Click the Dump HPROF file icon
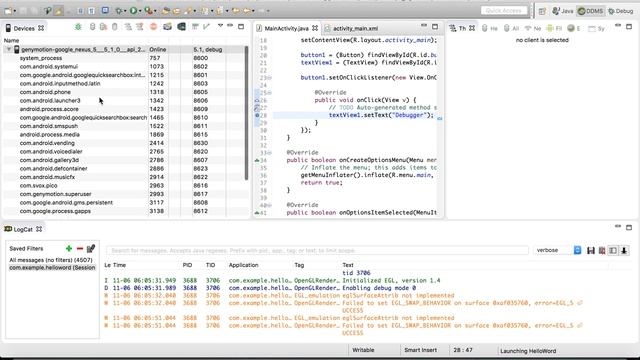This screenshot has width=640, height=360. (x=104, y=27)
